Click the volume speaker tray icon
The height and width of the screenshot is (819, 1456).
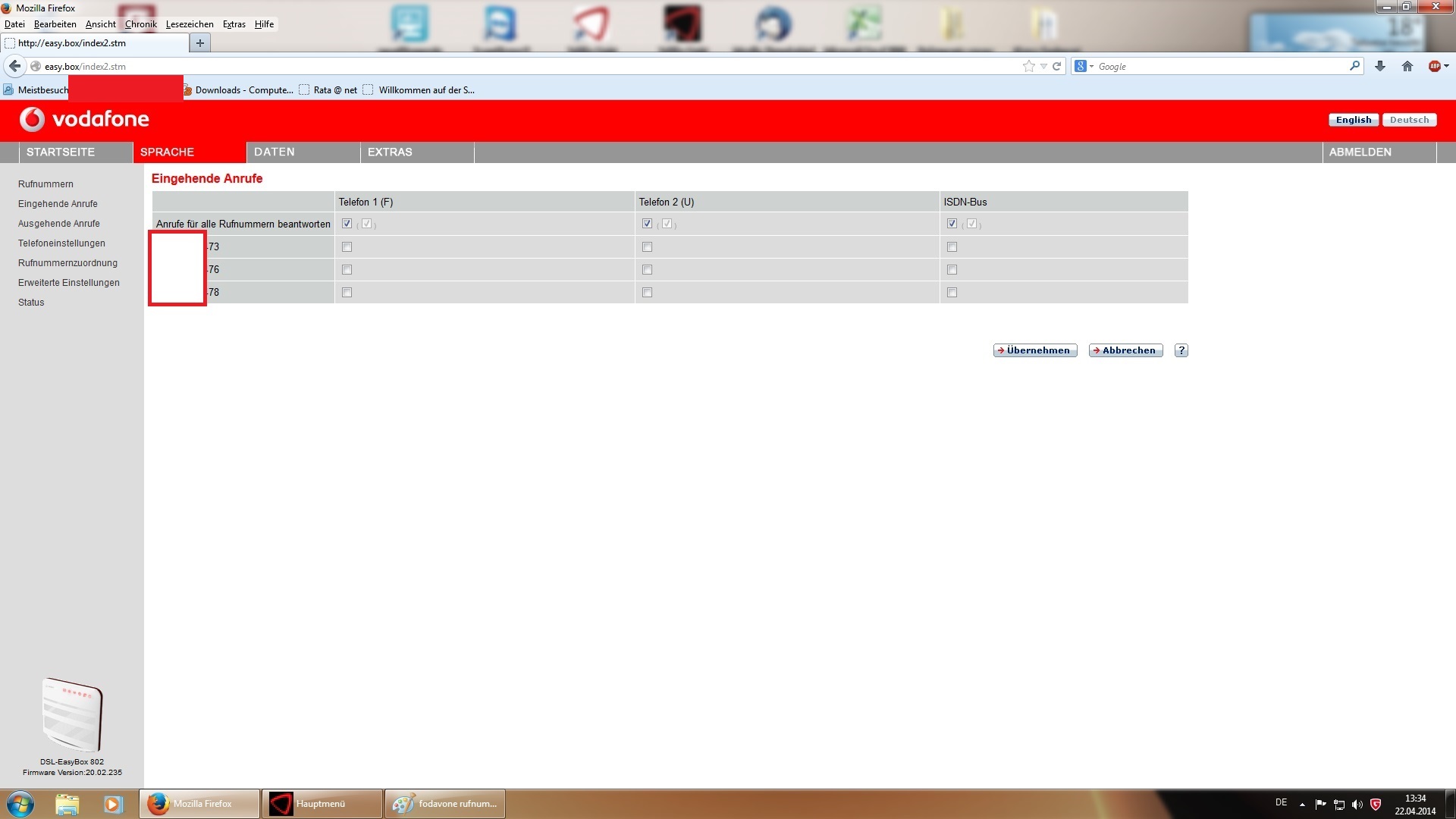pos(1357,804)
